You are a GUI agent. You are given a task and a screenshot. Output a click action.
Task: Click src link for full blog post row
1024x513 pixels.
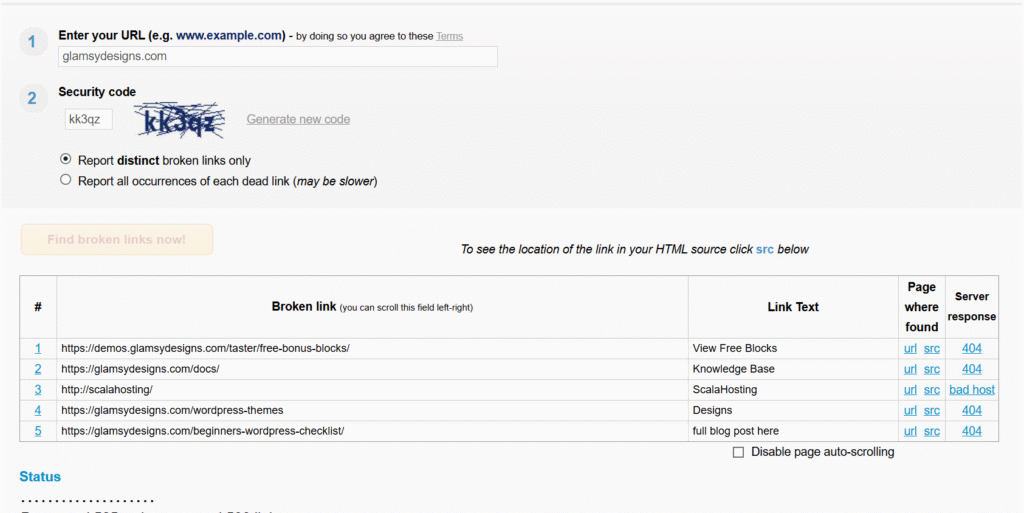click(x=931, y=431)
